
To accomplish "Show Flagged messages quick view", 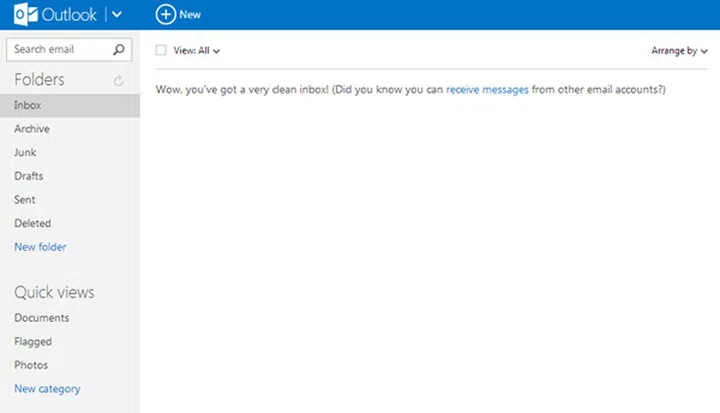I will (33, 342).
